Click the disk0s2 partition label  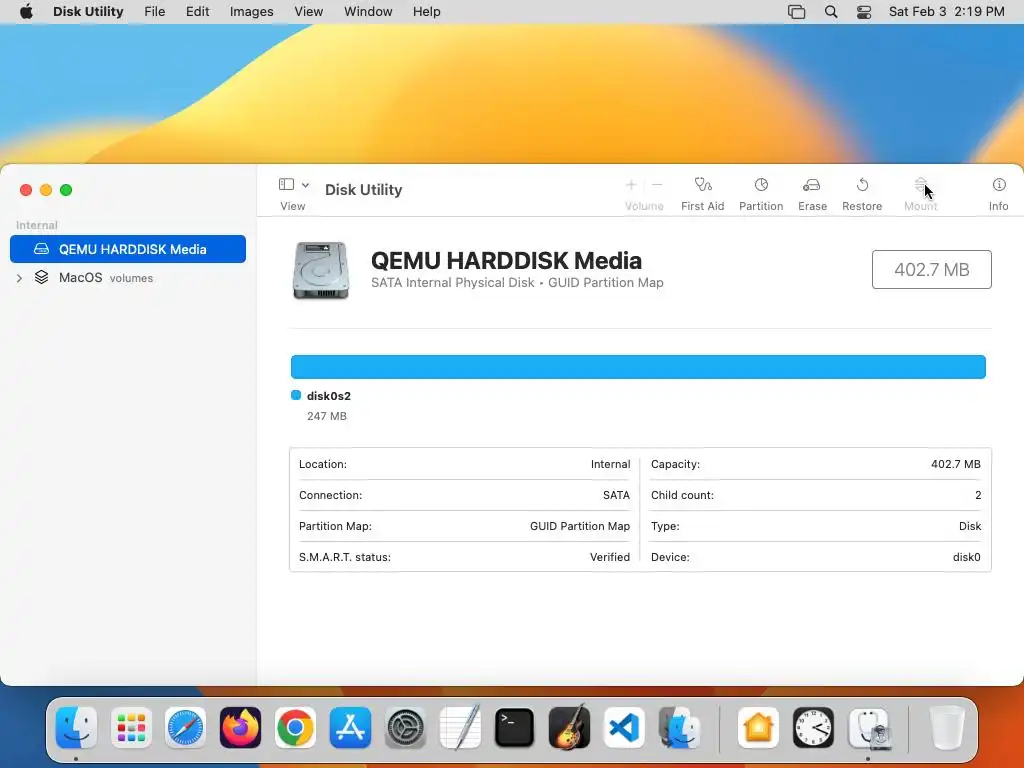pos(328,396)
